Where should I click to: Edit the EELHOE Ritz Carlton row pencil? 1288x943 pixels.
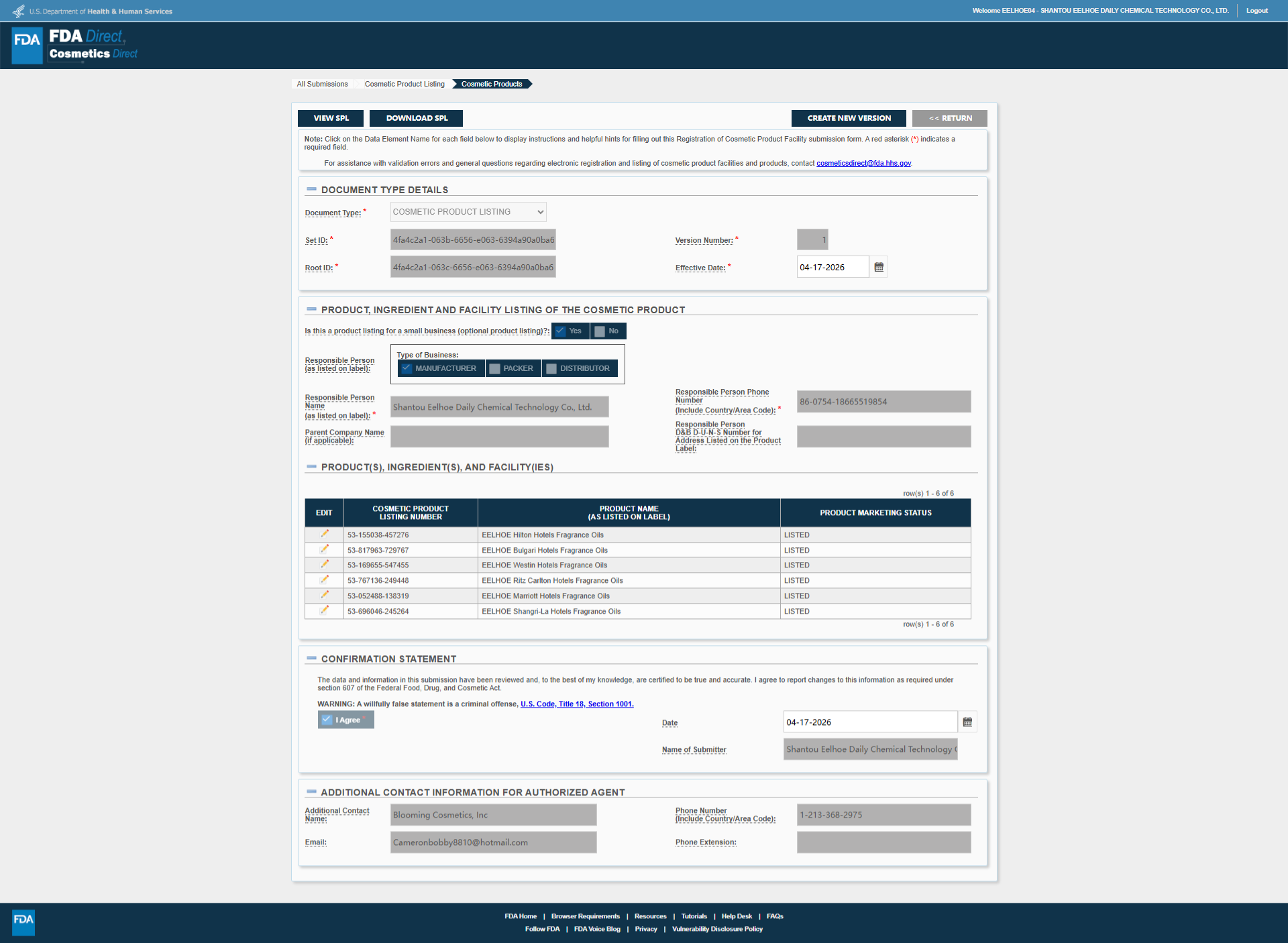325,580
